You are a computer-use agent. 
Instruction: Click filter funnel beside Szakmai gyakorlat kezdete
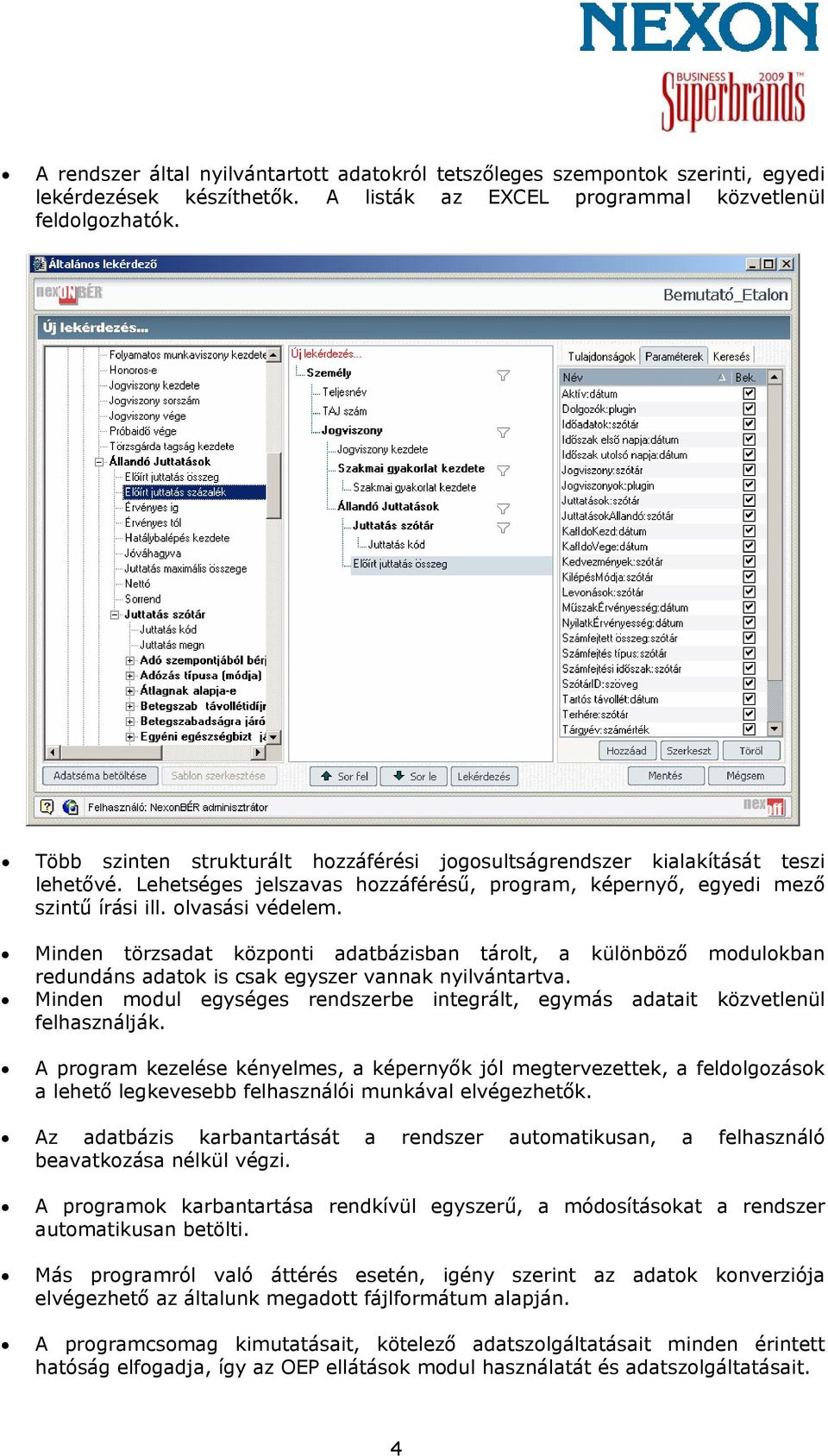pyautogui.click(x=503, y=470)
